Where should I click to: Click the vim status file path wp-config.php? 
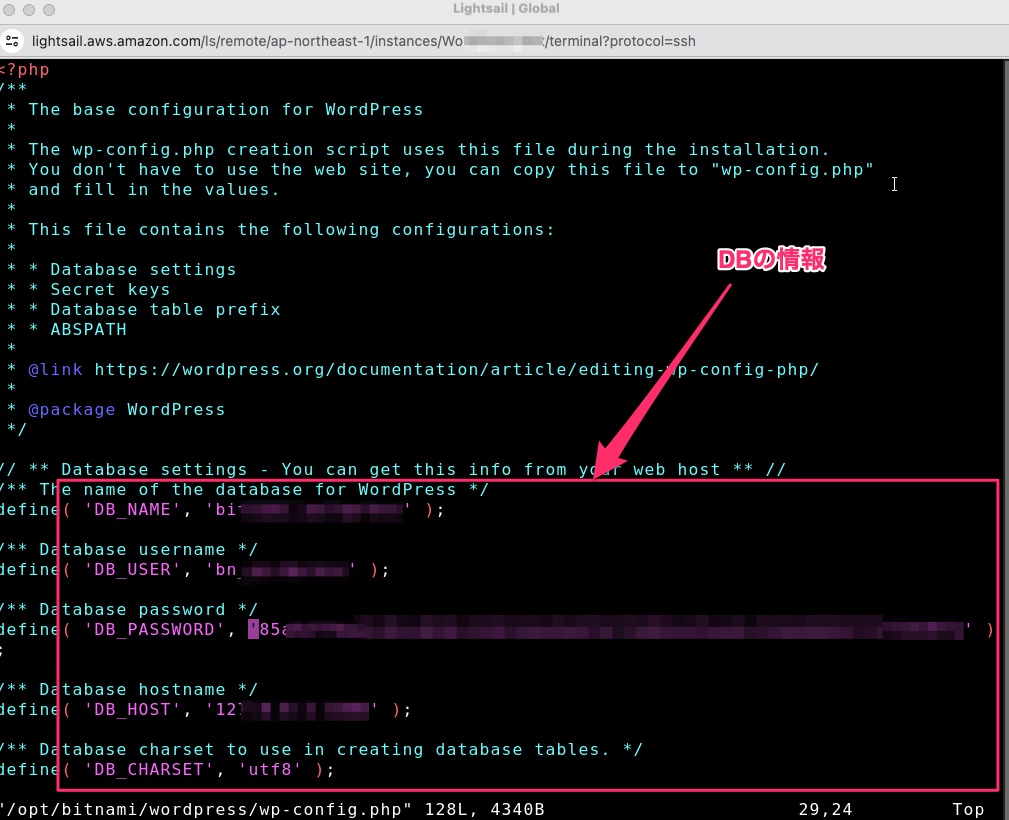click(x=206, y=809)
